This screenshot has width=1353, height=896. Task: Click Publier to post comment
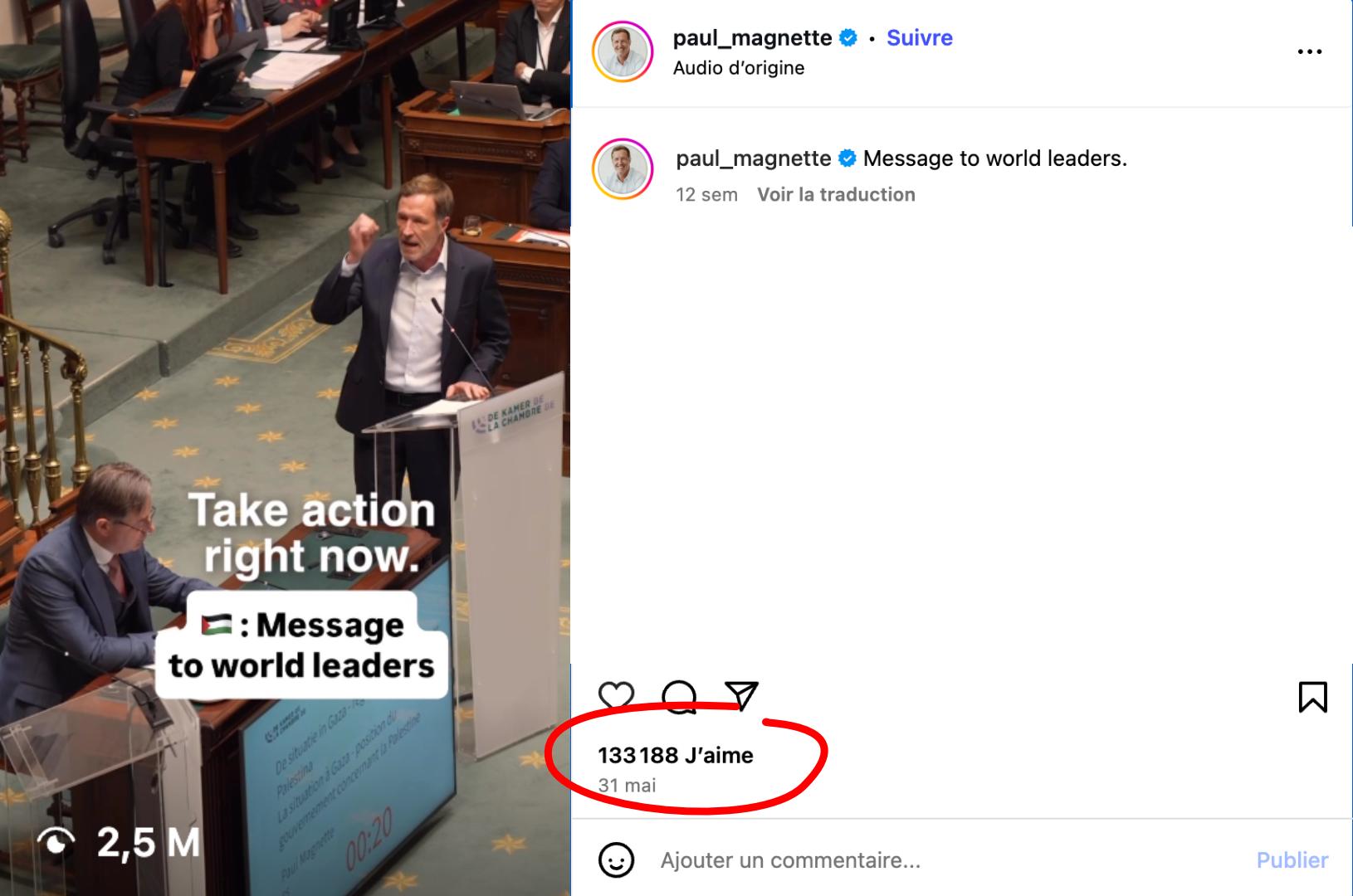pyautogui.click(x=1292, y=860)
